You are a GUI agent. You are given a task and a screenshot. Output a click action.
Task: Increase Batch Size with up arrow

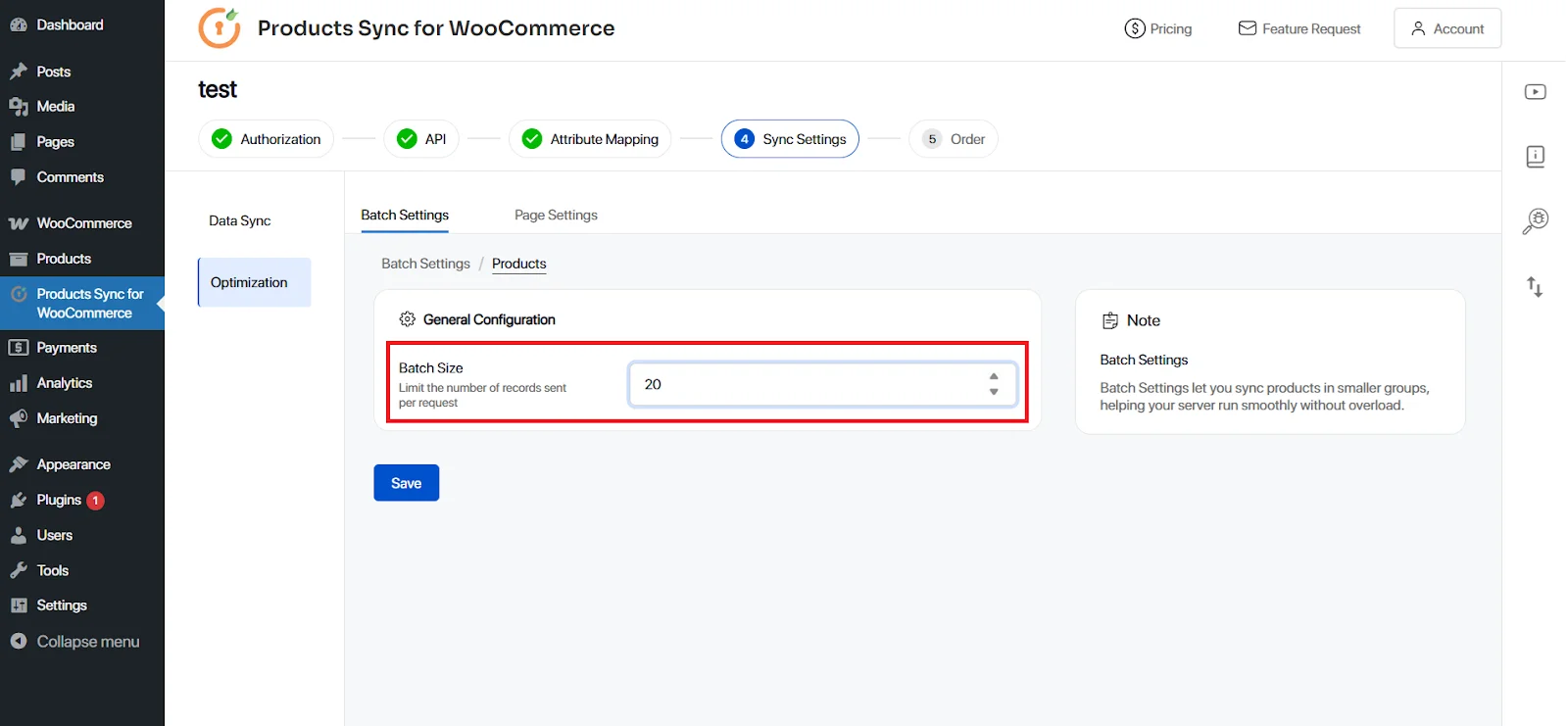pyautogui.click(x=994, y=376)
